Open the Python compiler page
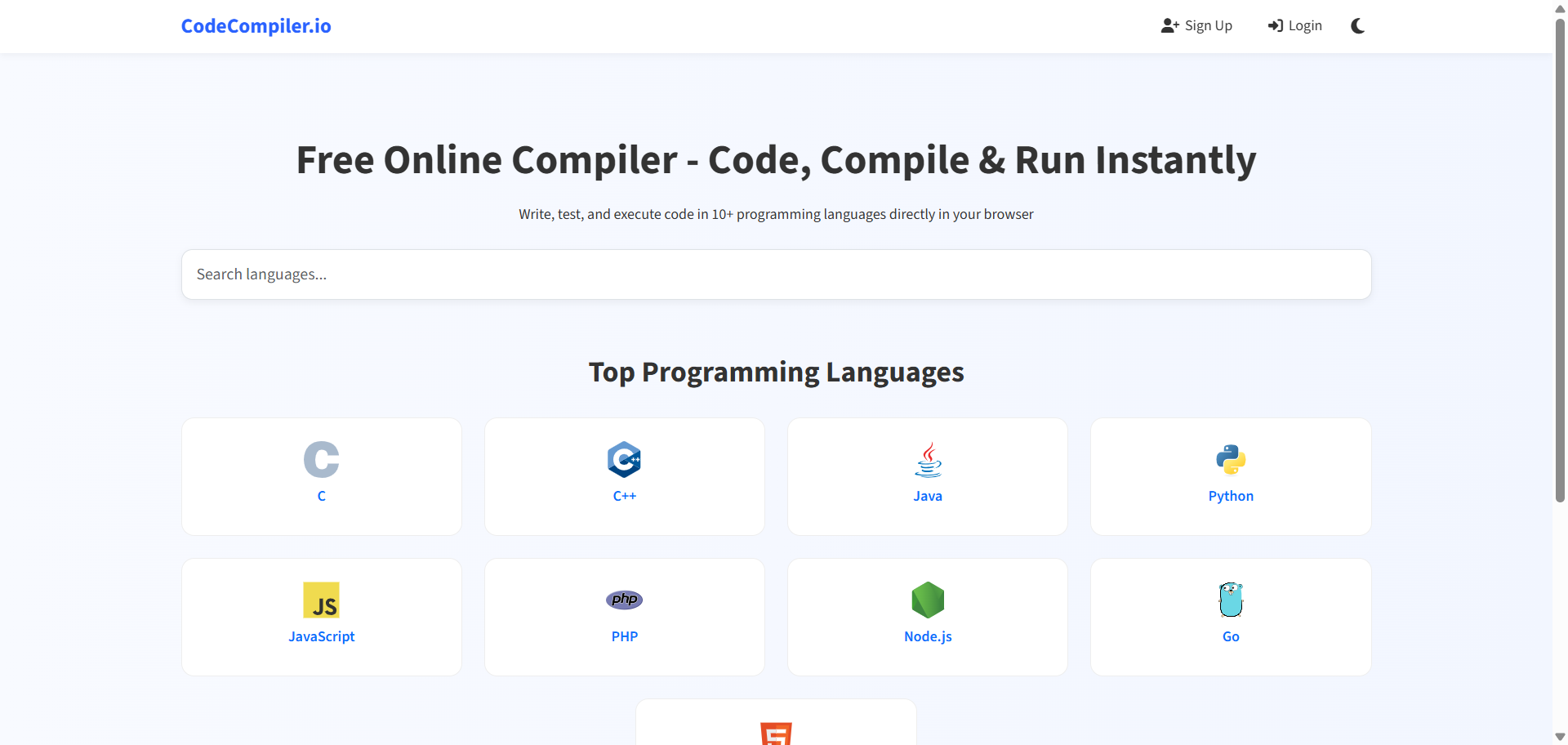The height and width of the screenshot is (745, 1568). point(1230,476)
